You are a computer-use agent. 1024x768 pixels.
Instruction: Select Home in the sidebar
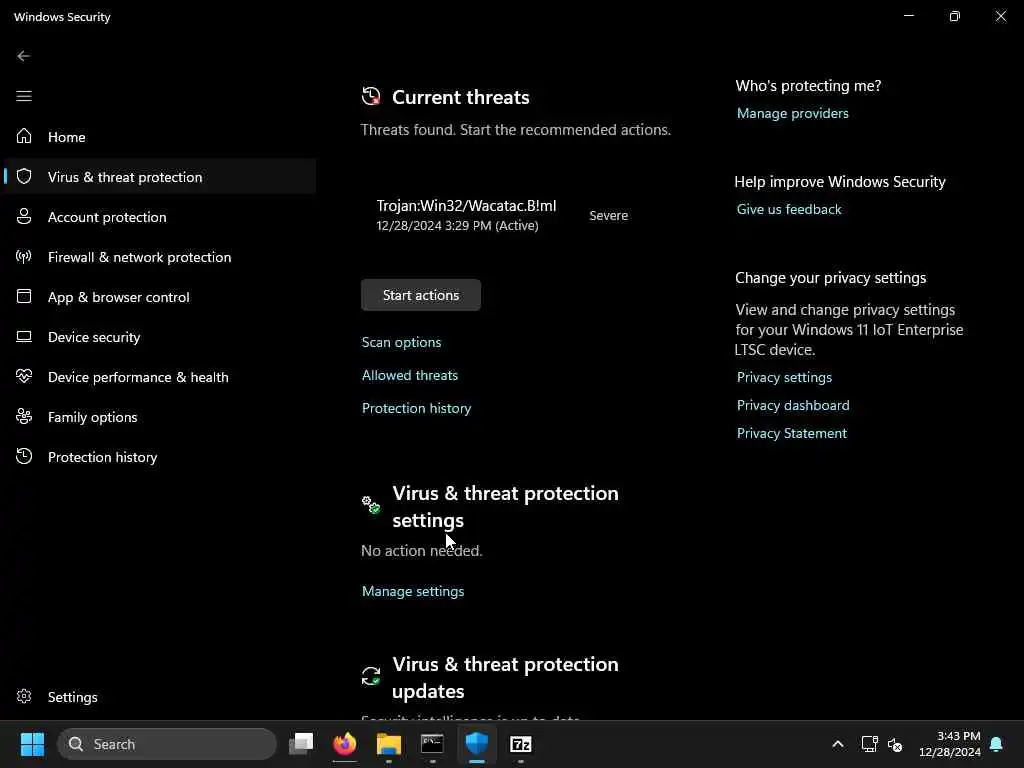(x=159, y=136)
